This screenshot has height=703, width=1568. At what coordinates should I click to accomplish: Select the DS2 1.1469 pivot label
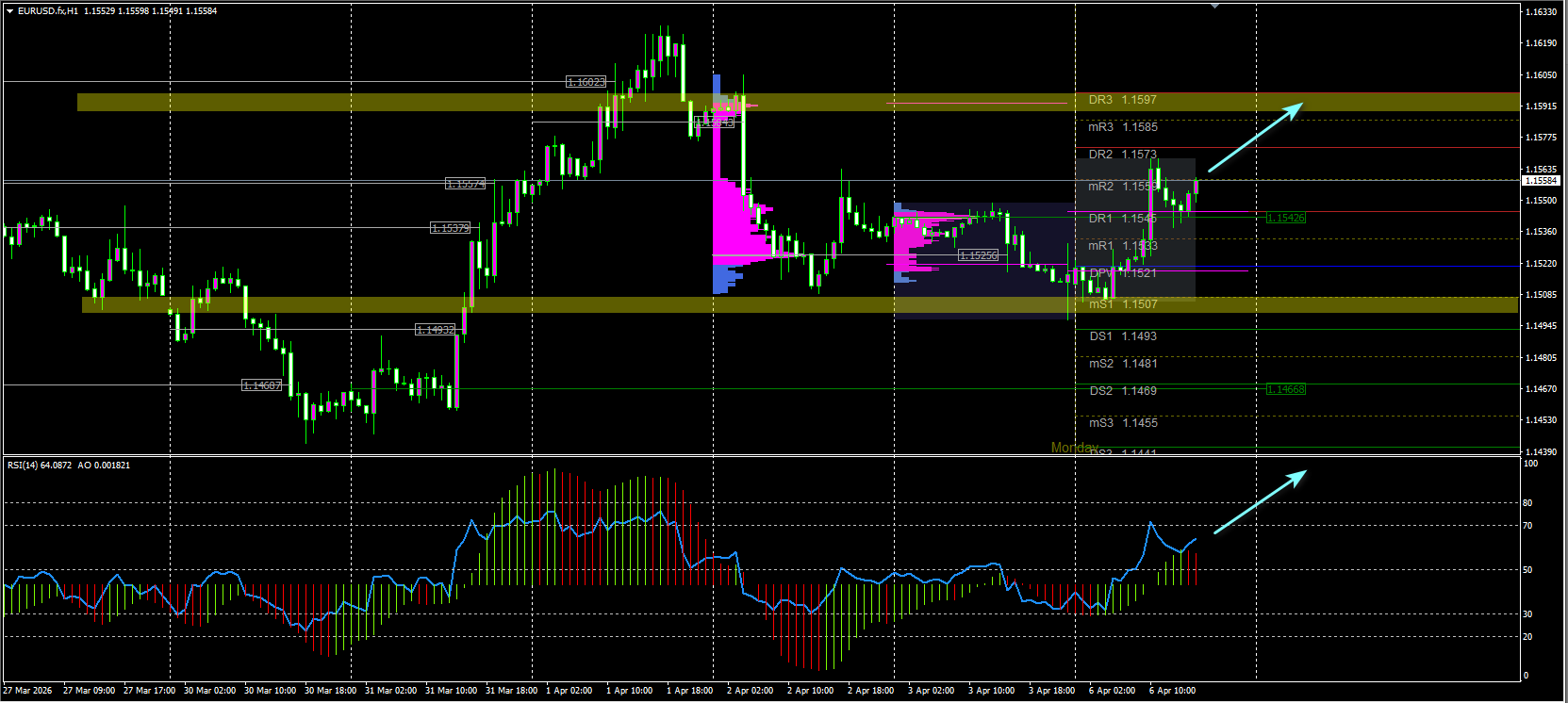[x=1123, y=391]
